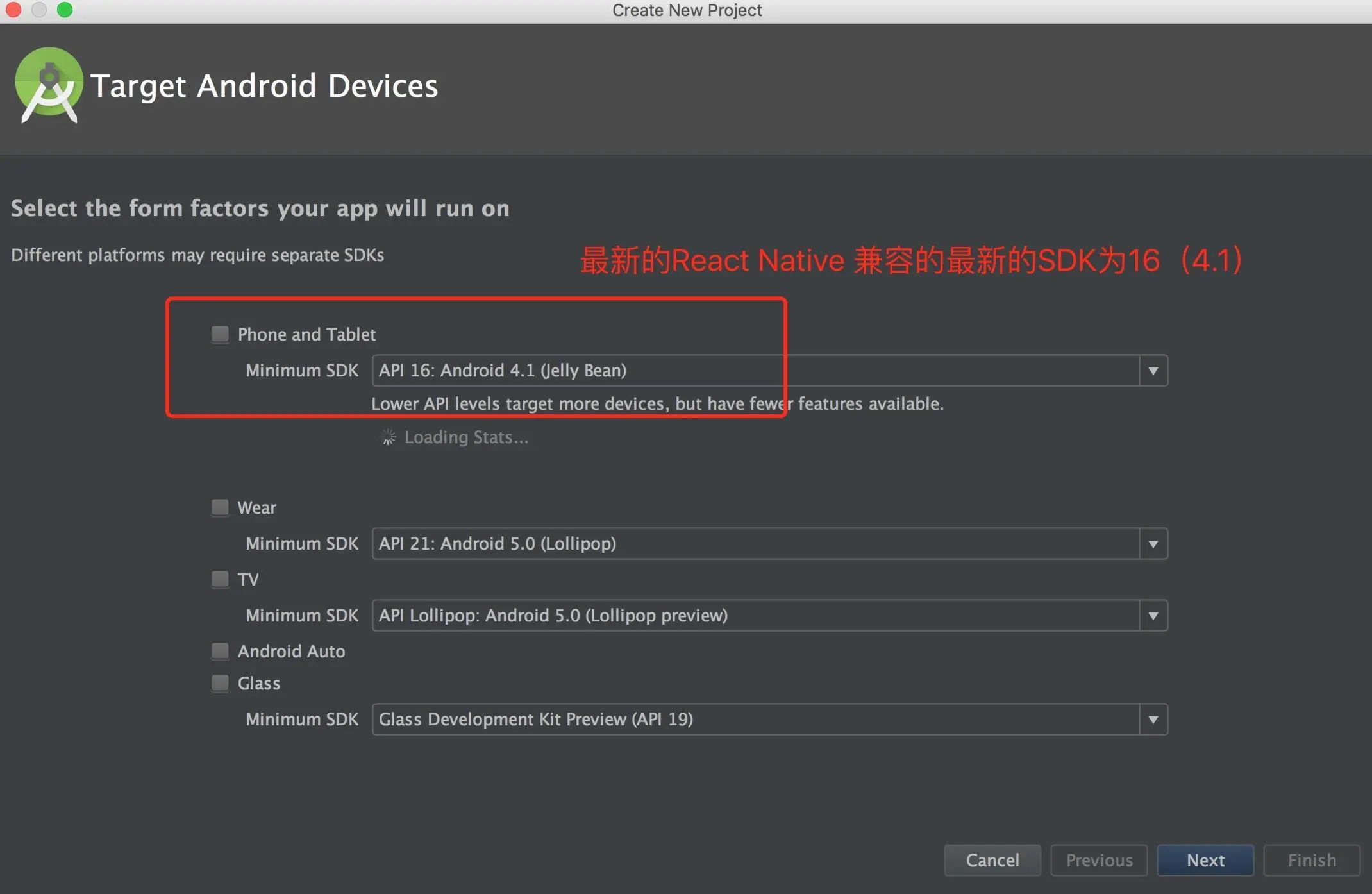The height and width of the screenshot is (894, 1372).
Task: Click the Phone and Tablet label
Action: click(306, 334)
